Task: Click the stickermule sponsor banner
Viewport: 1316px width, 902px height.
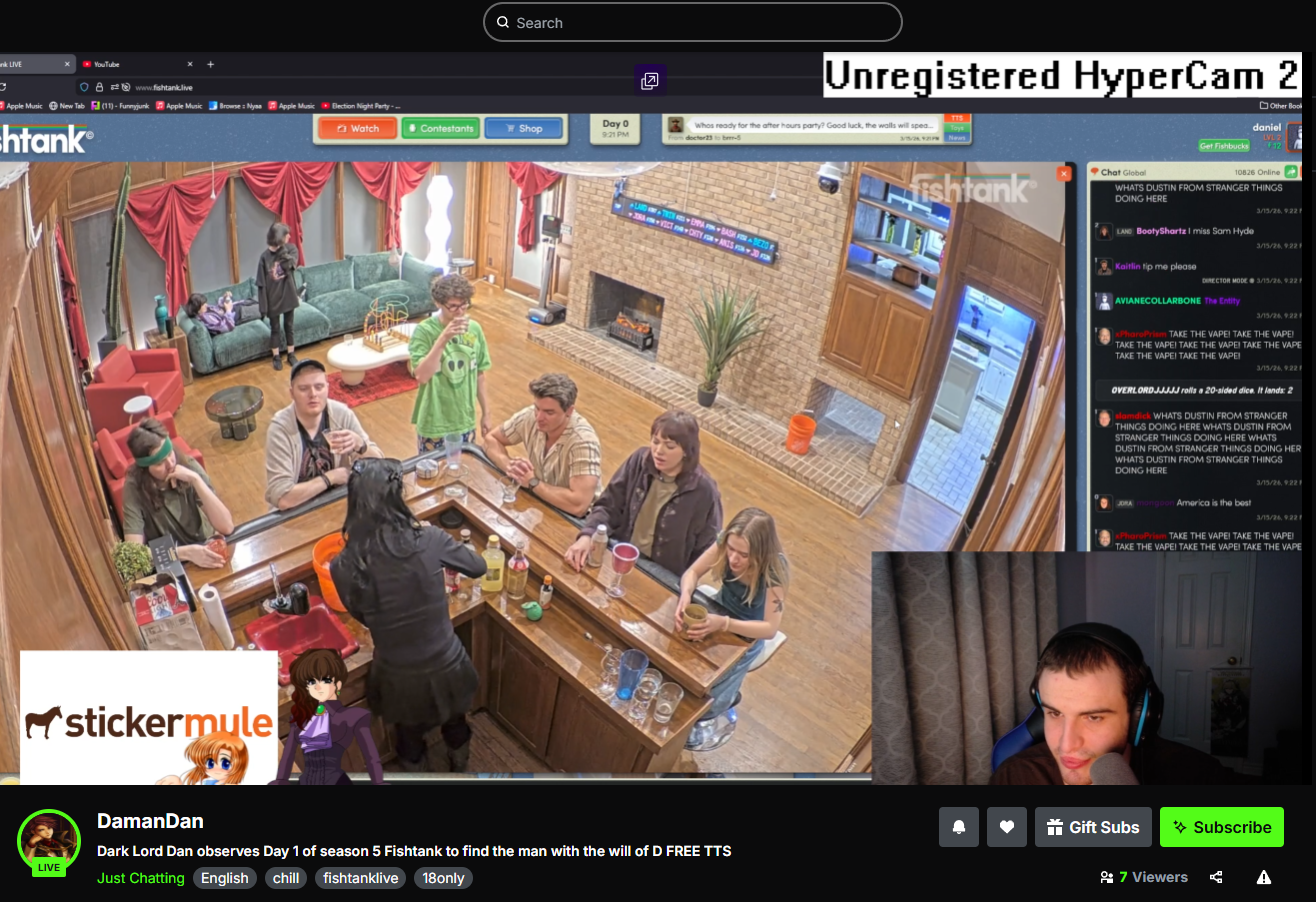Action: 149,717
